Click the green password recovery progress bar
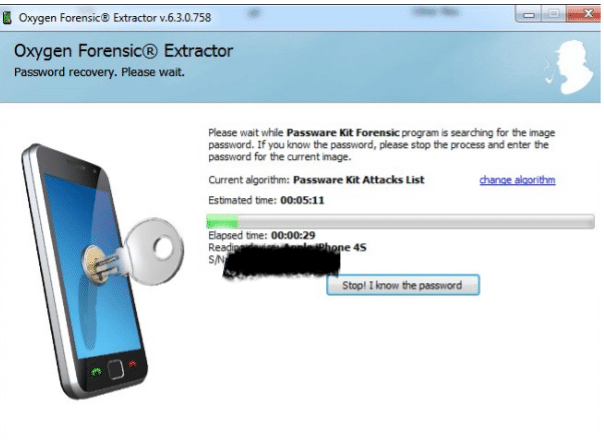Screen dimensions: 604x448 [x=401, y=221]
